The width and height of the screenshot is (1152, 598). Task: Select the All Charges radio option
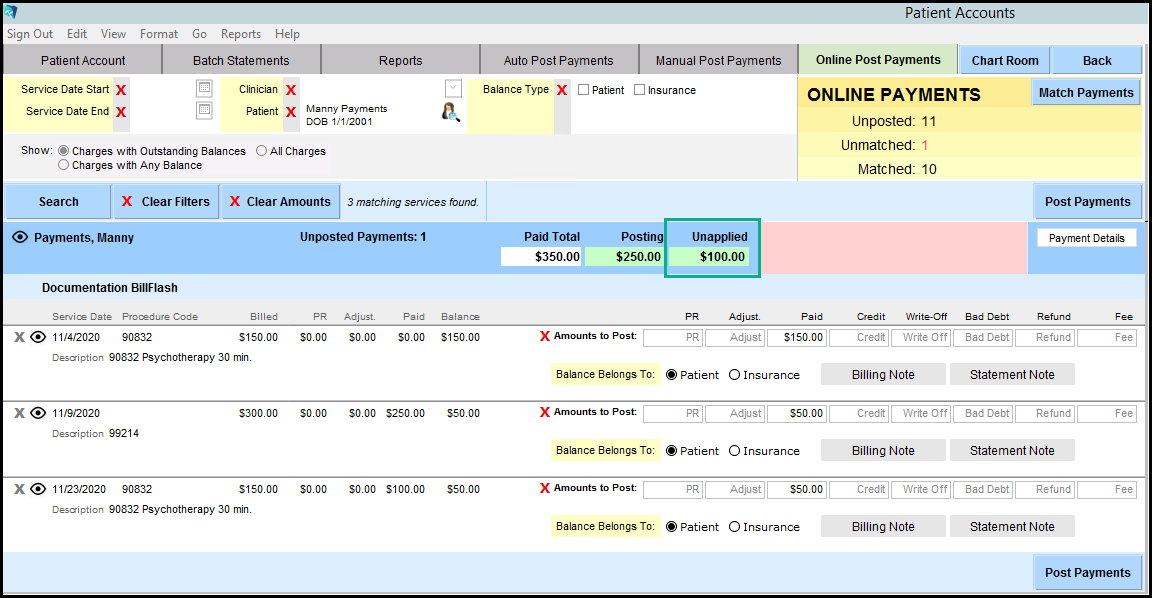(x=262, y=151)
